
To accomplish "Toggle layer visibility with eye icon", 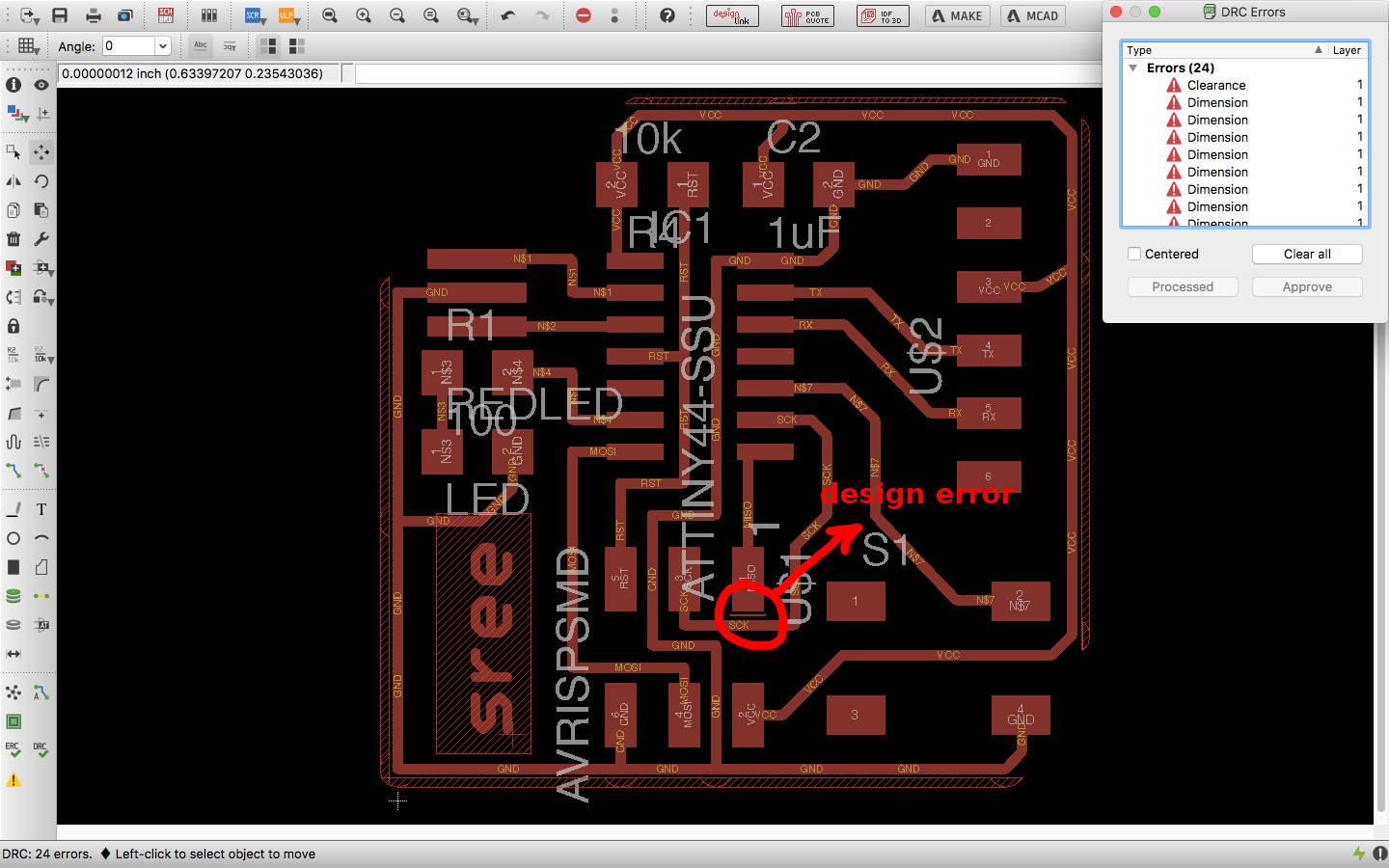I will (41, 85).
